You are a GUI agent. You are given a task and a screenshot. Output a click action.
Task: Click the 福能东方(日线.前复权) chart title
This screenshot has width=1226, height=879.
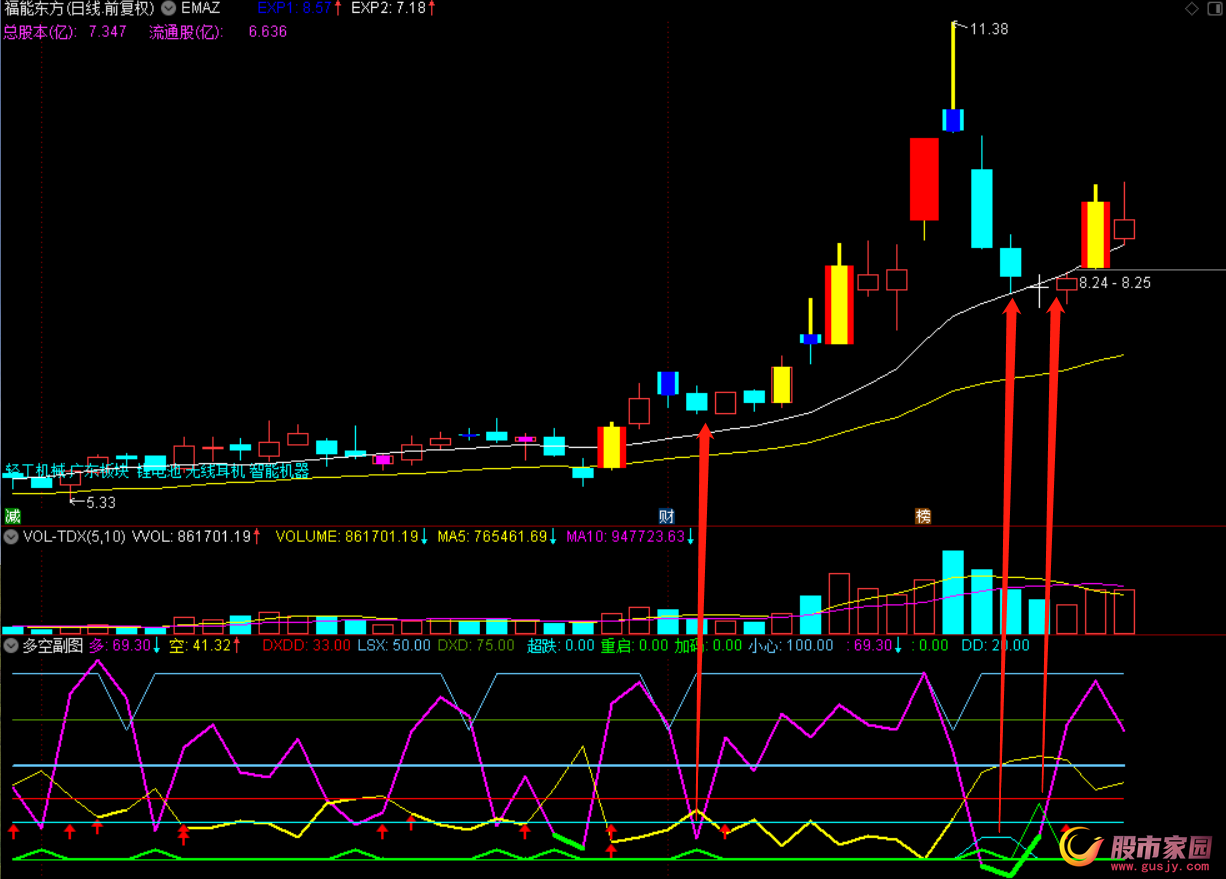(79, 9)
